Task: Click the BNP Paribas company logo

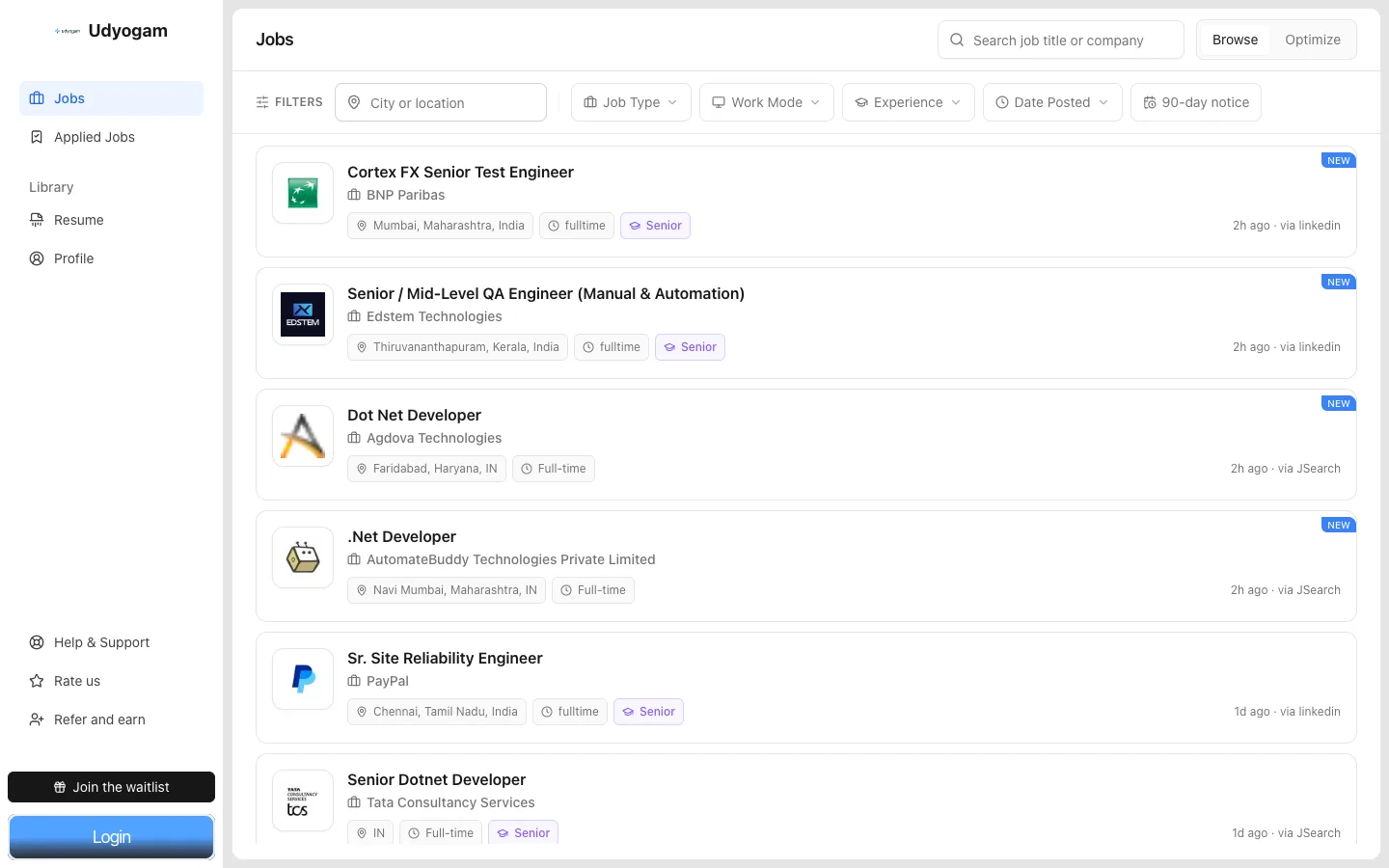Action: pyautogui.click(x=303, y=193)
